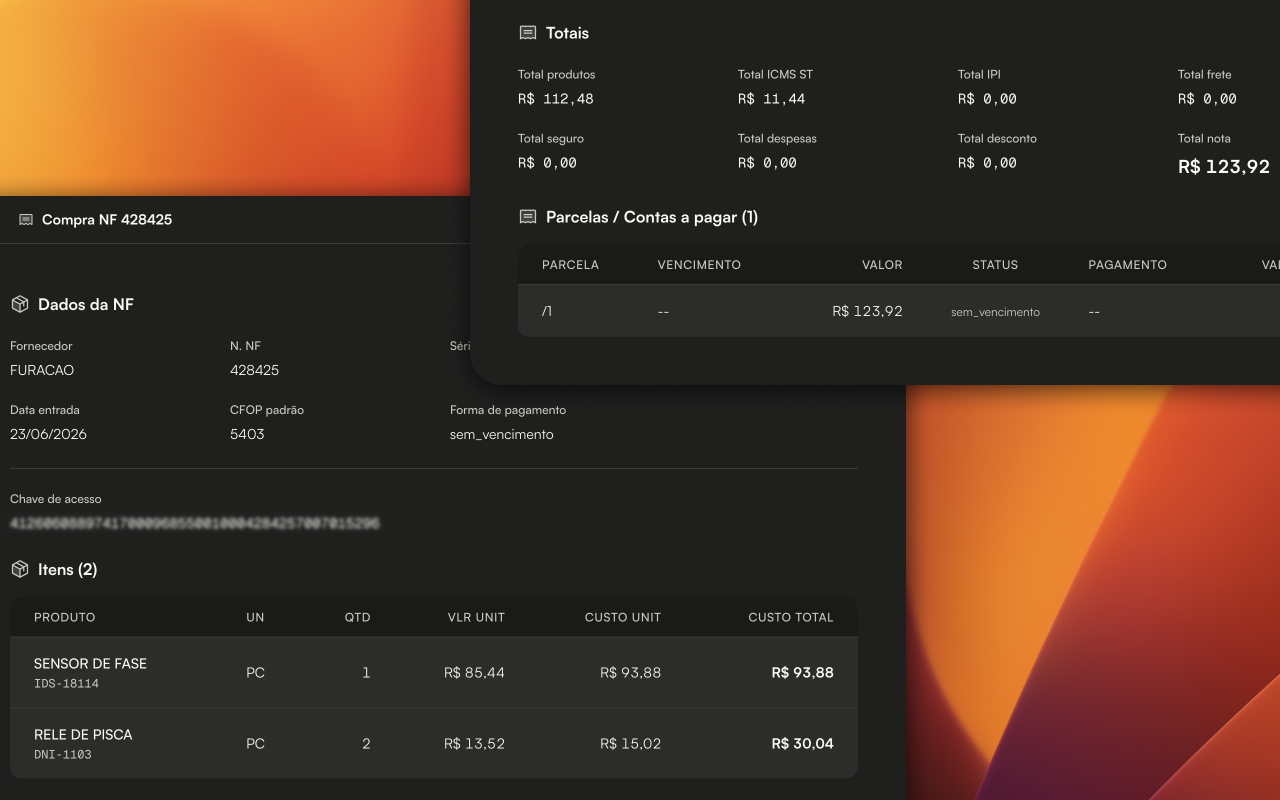Click the box icon next to Itens (2)

(19, 569)
